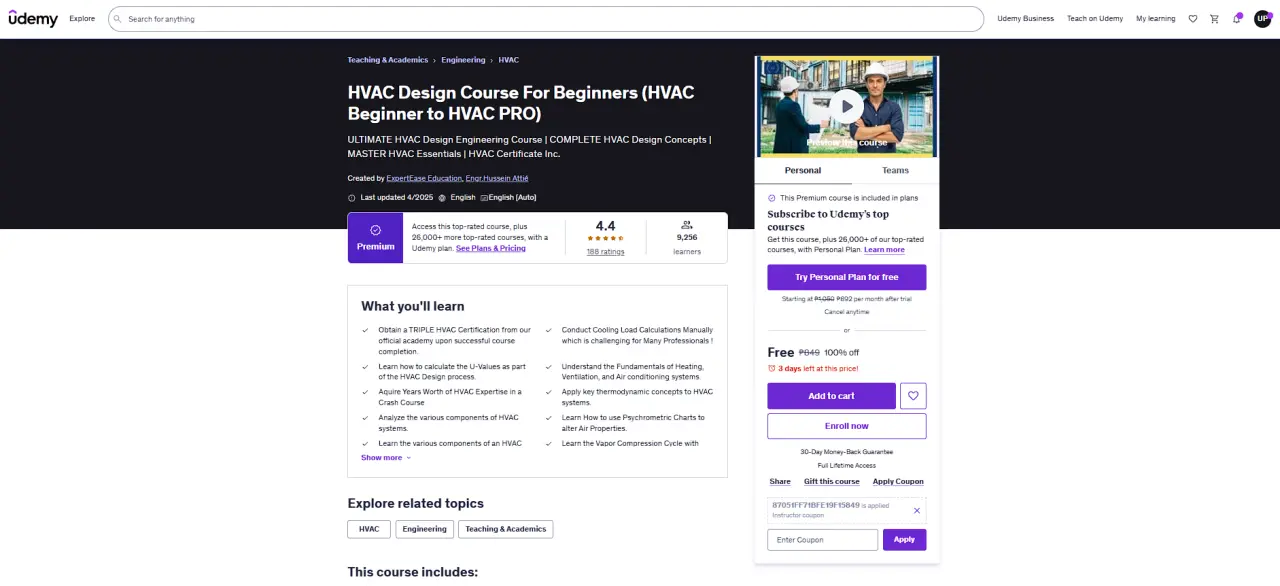Expand the Show more list
This screenshot has width=1280, height=586.
click(386, 458)
